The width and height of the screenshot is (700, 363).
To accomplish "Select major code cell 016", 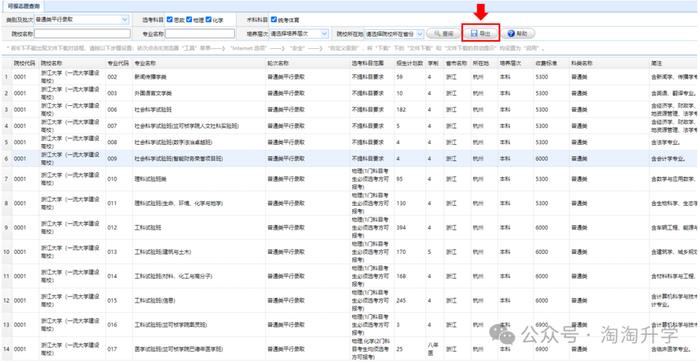I will (112, 325).
